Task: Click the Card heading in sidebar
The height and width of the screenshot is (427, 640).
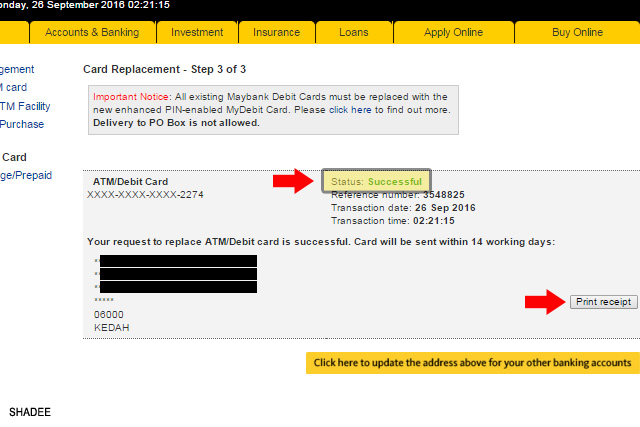Action: (x=14, y=157)
